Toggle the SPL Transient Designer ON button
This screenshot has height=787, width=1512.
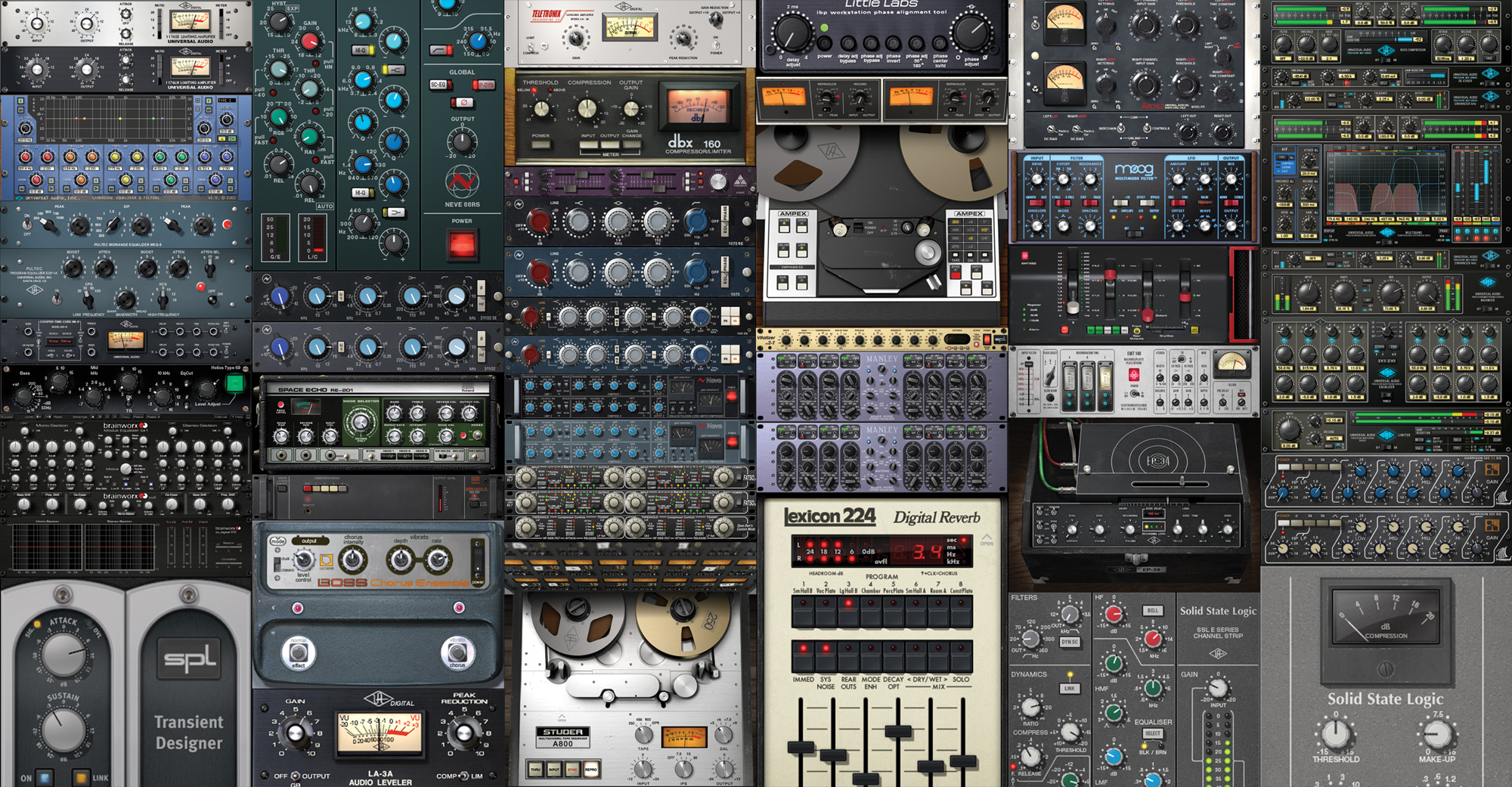45,777
